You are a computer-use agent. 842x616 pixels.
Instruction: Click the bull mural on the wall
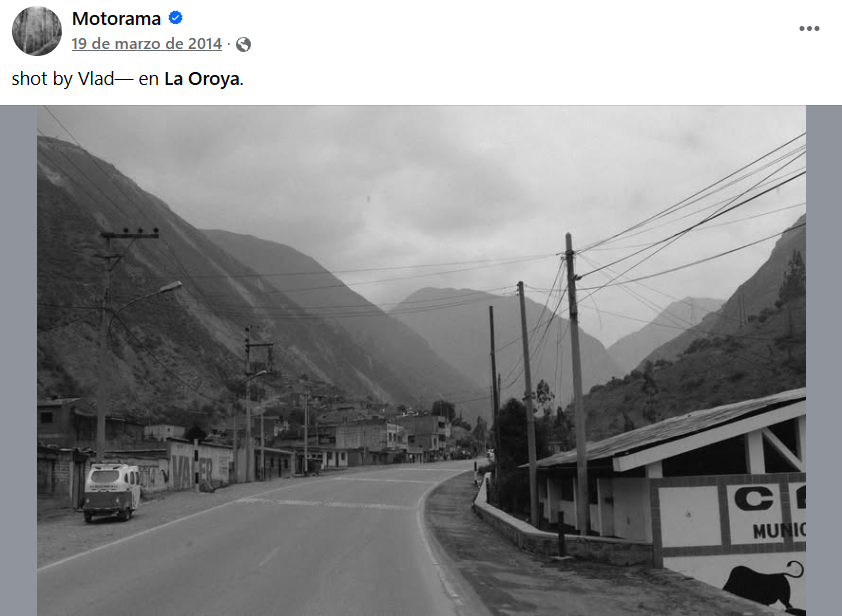click(x=765, y=585)
